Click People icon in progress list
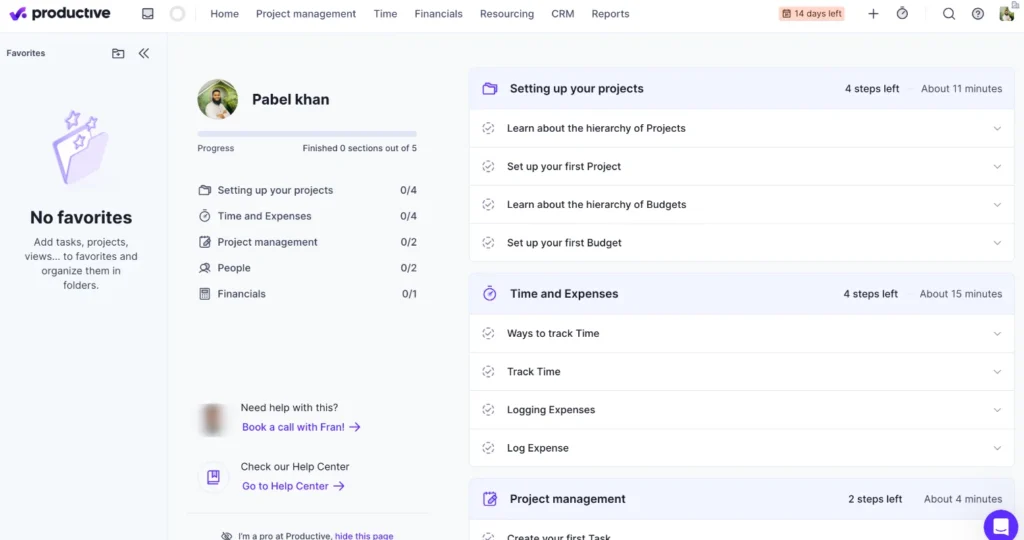1024x540 pixels. coord(204,268)
